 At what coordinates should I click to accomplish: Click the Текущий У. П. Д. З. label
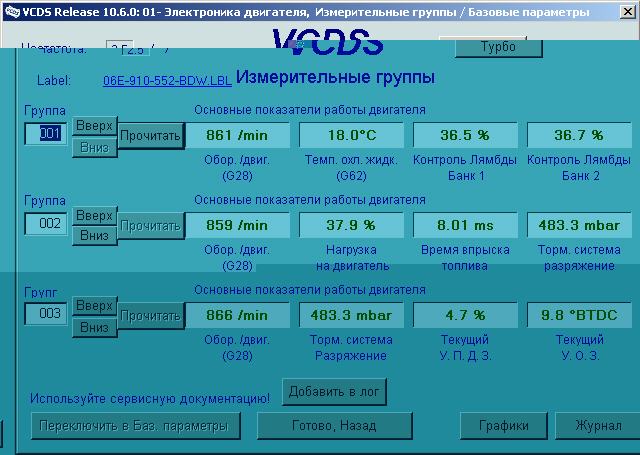point(465,348)
